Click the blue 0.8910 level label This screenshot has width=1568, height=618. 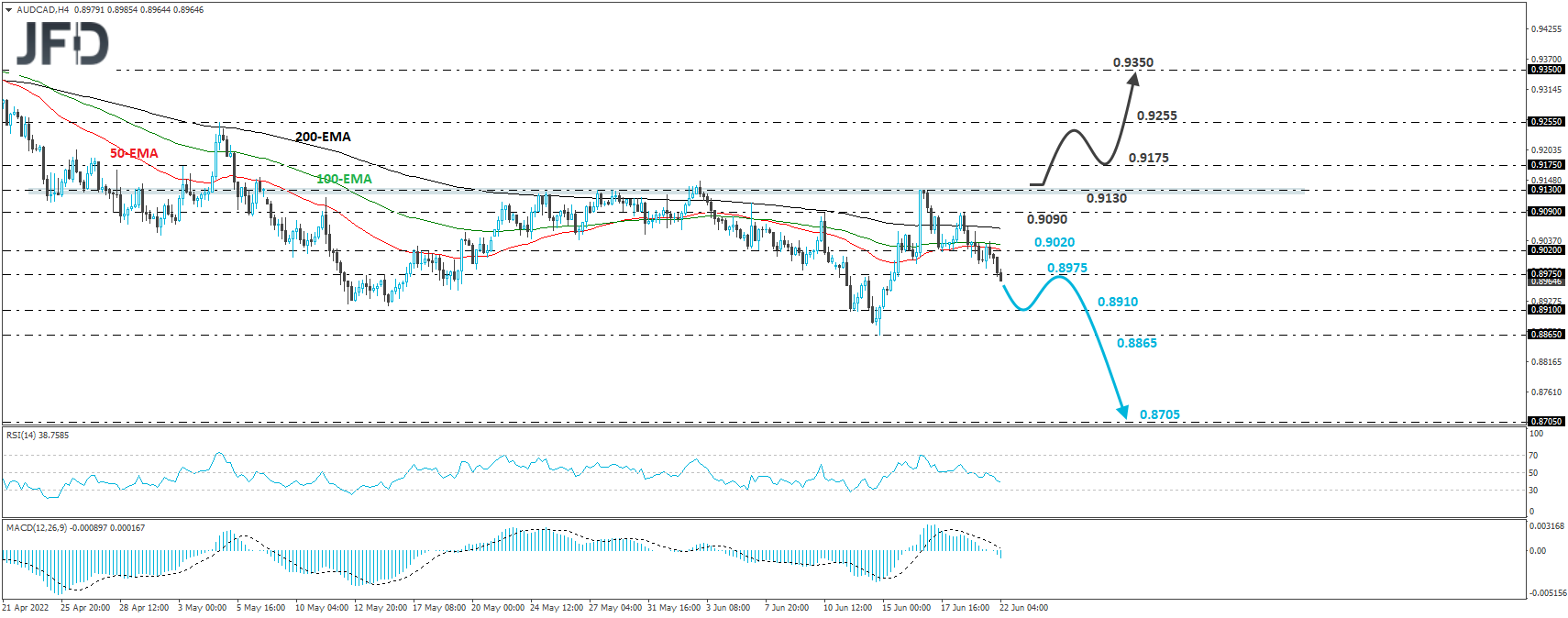pyautogui.click(x=1118, y=302)
